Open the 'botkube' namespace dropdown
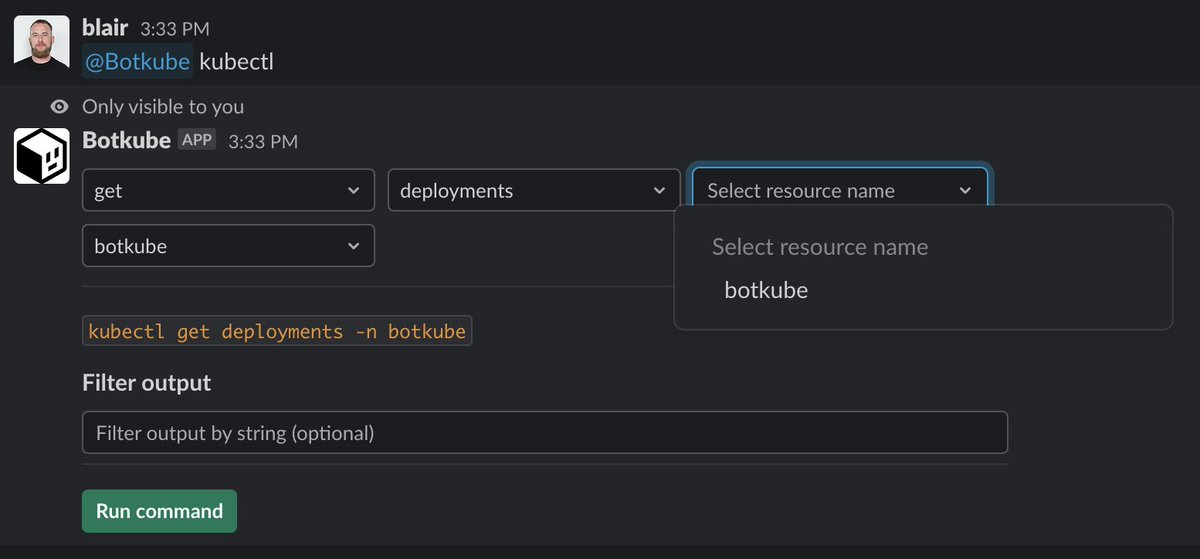 228,246
